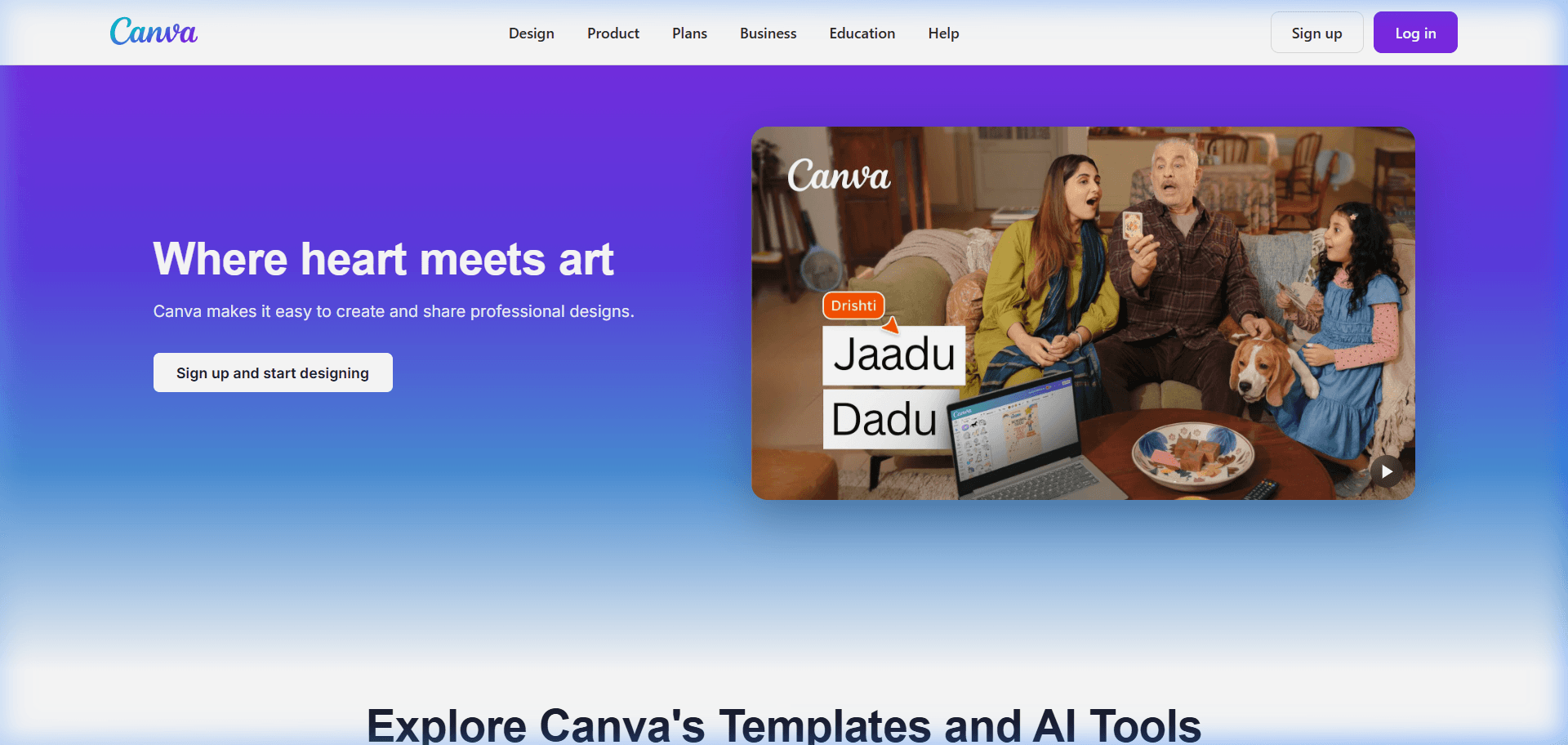Screen dimensions: 1568x745
Task: Expand the Plans navigation menu
Action: coord(688,33)
